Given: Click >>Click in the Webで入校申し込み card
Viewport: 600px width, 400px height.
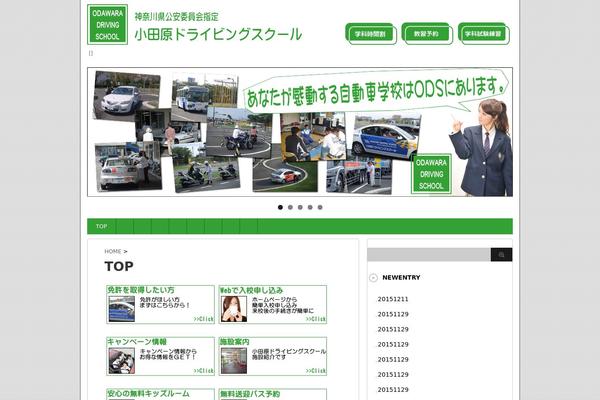Looking at the screenshot, I should pos(316,319).
